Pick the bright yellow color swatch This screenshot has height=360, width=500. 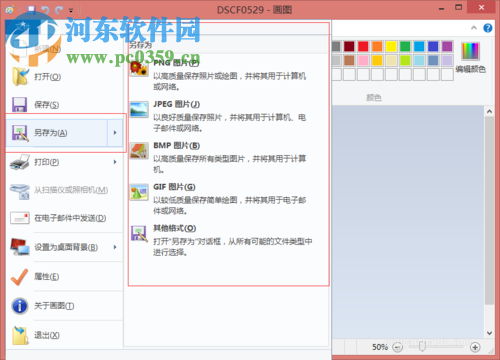tap(391, 46)
